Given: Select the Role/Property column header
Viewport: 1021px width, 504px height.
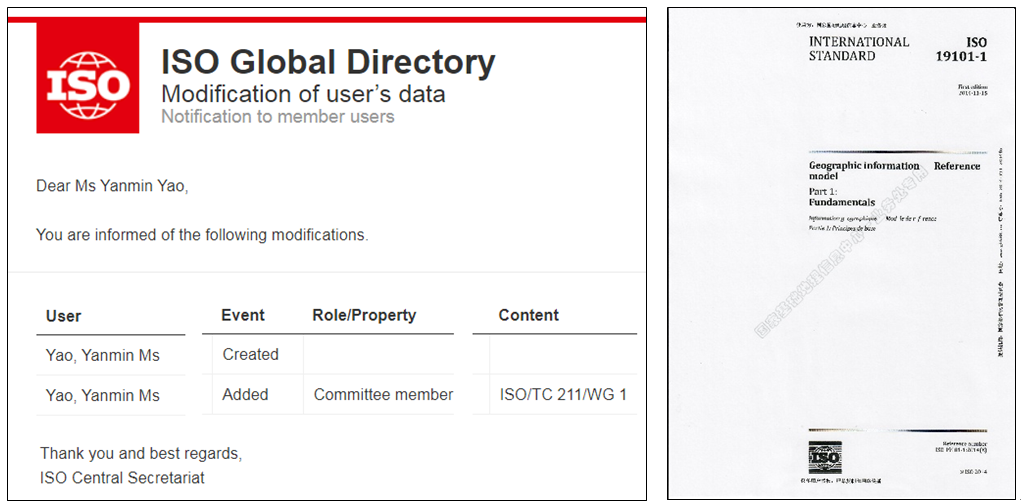Looking at the screenshot, I should [x=364, y=315].
